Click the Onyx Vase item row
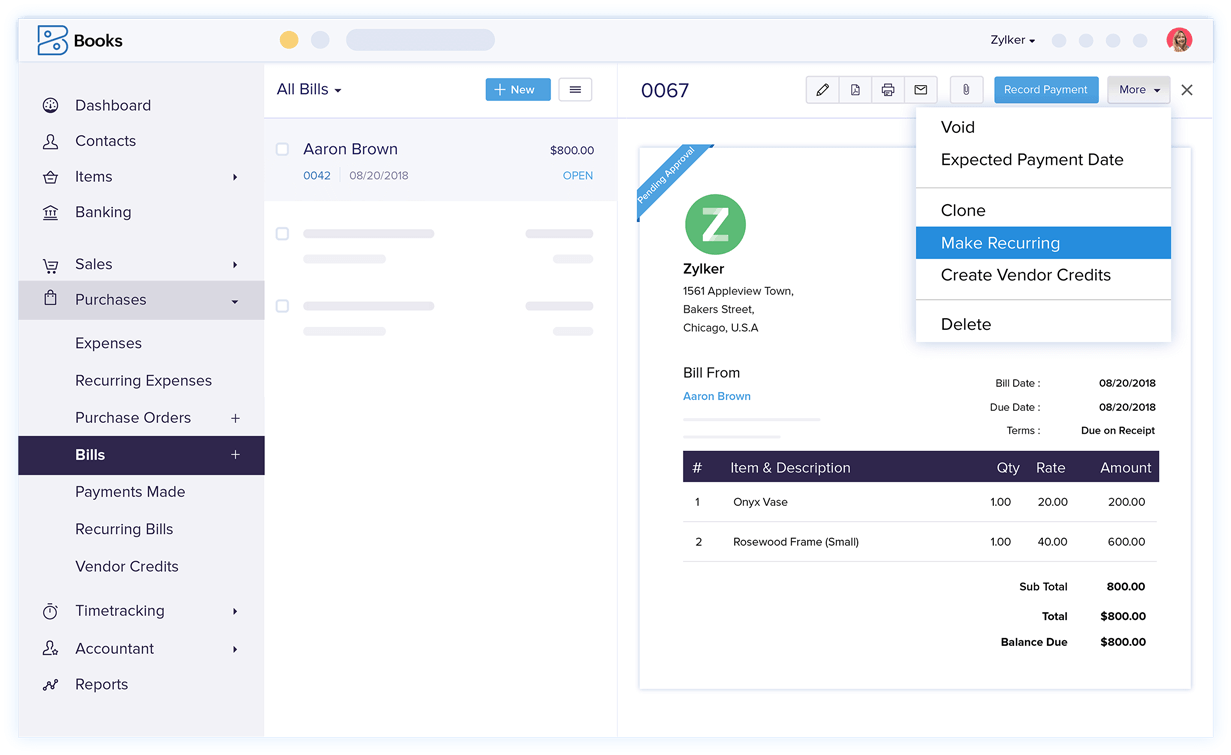Viewport: 1231px width, 755px height. 920,502
